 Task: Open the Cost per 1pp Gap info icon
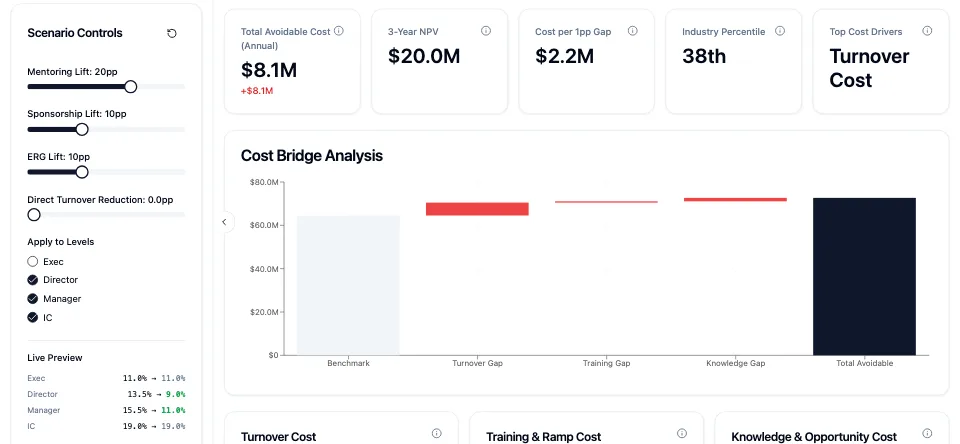pos(633,31)
